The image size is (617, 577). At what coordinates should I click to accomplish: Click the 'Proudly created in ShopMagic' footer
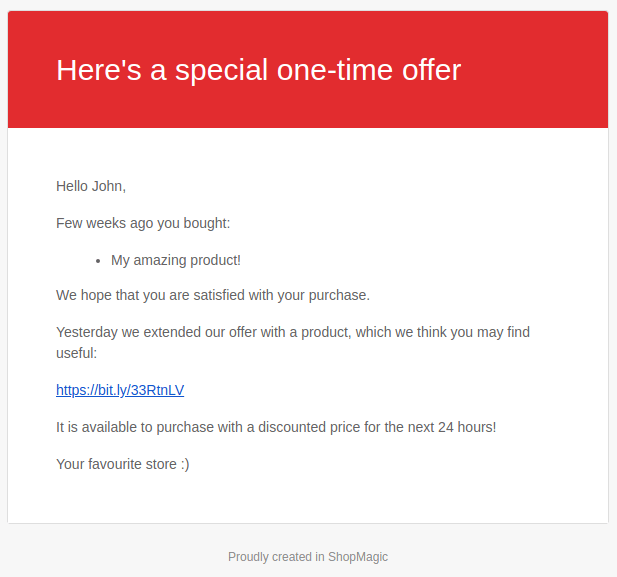(308, 557)
